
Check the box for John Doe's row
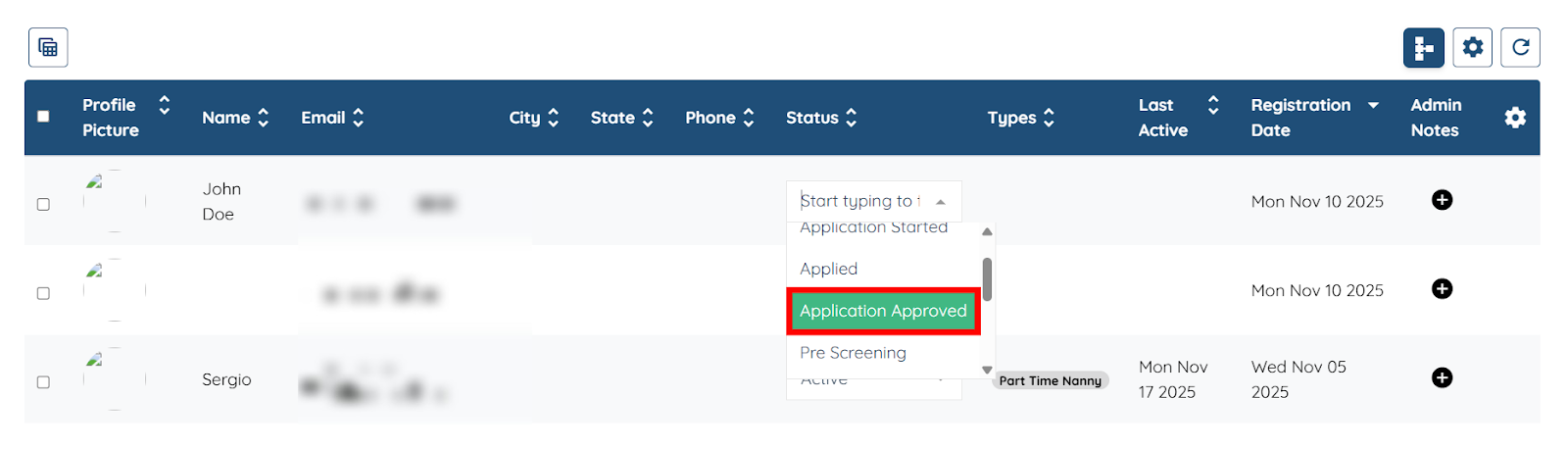click(x=43, y=204)
